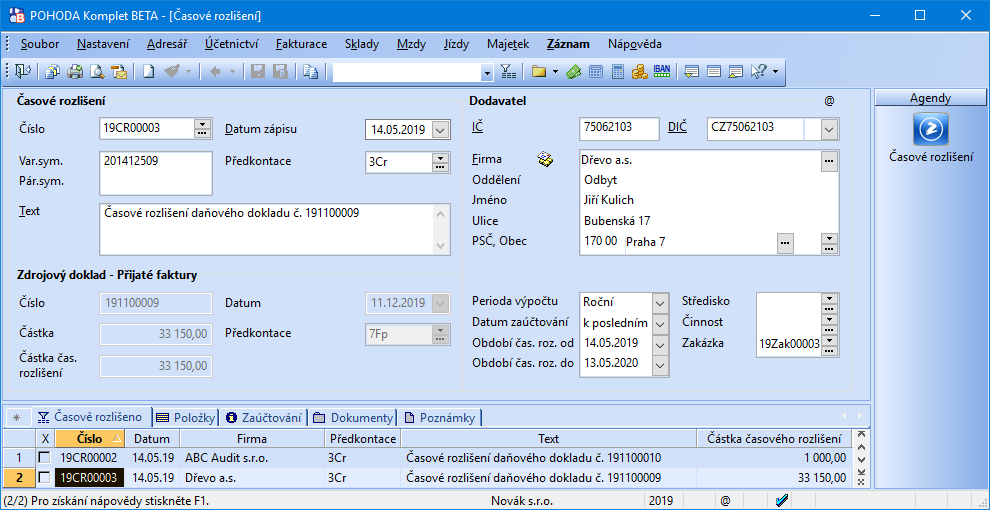This screenshot has height=510, width=990.
Task: Click the third panel icon before help pointer
Action: [735, 72]
